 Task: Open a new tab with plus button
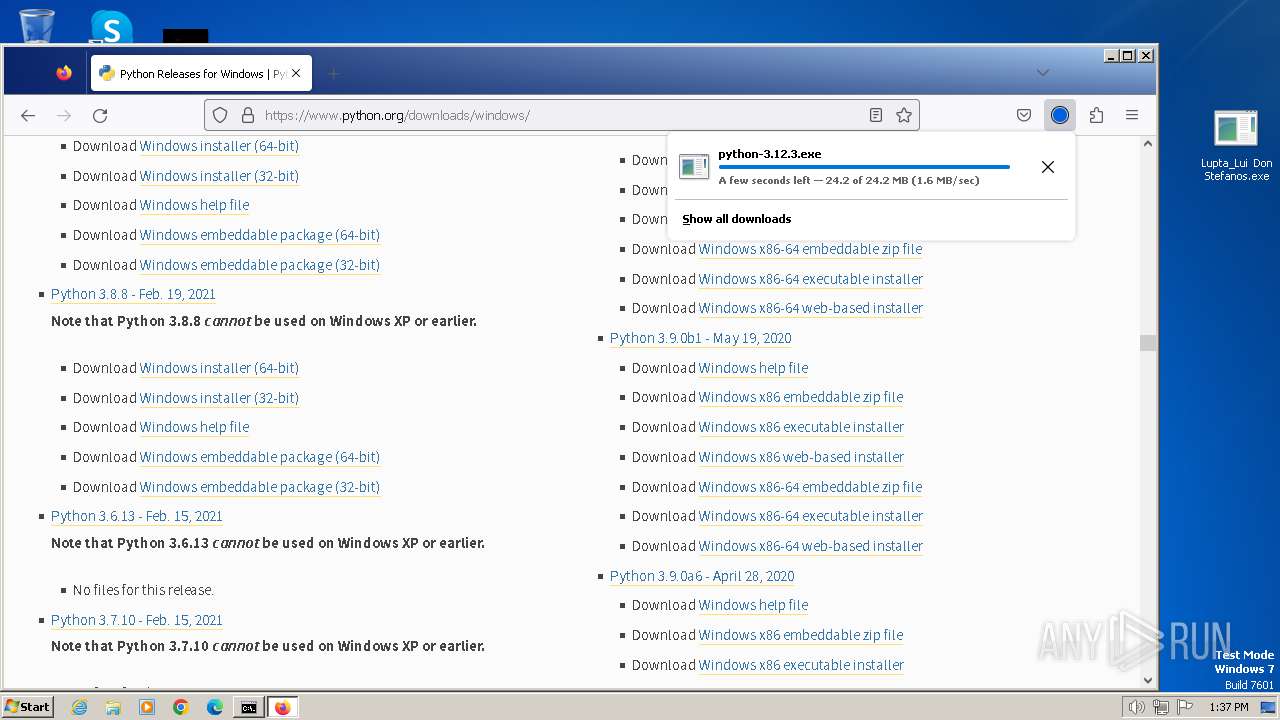click(x=334, y=73)
